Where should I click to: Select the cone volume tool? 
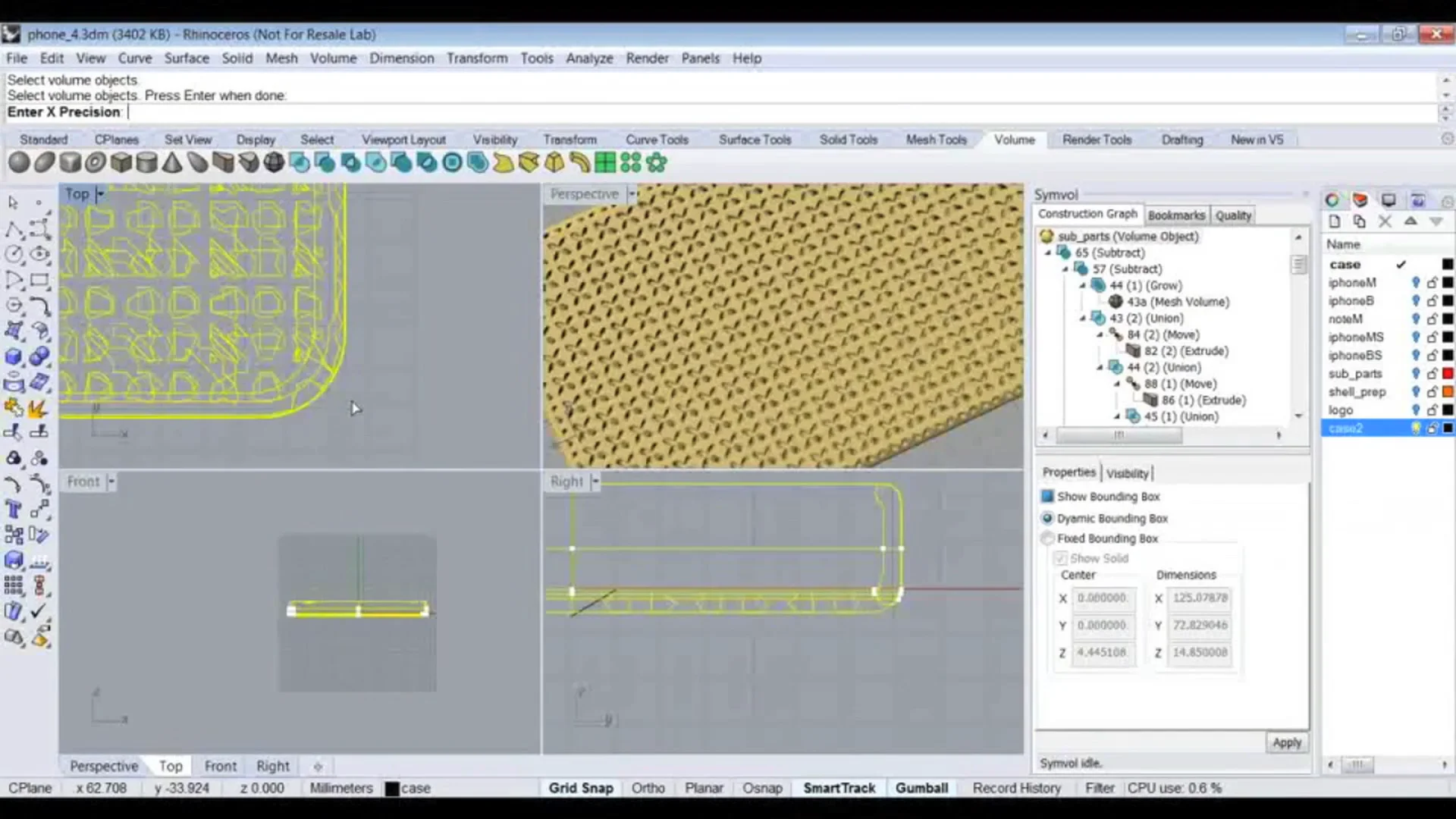(172, 162)
